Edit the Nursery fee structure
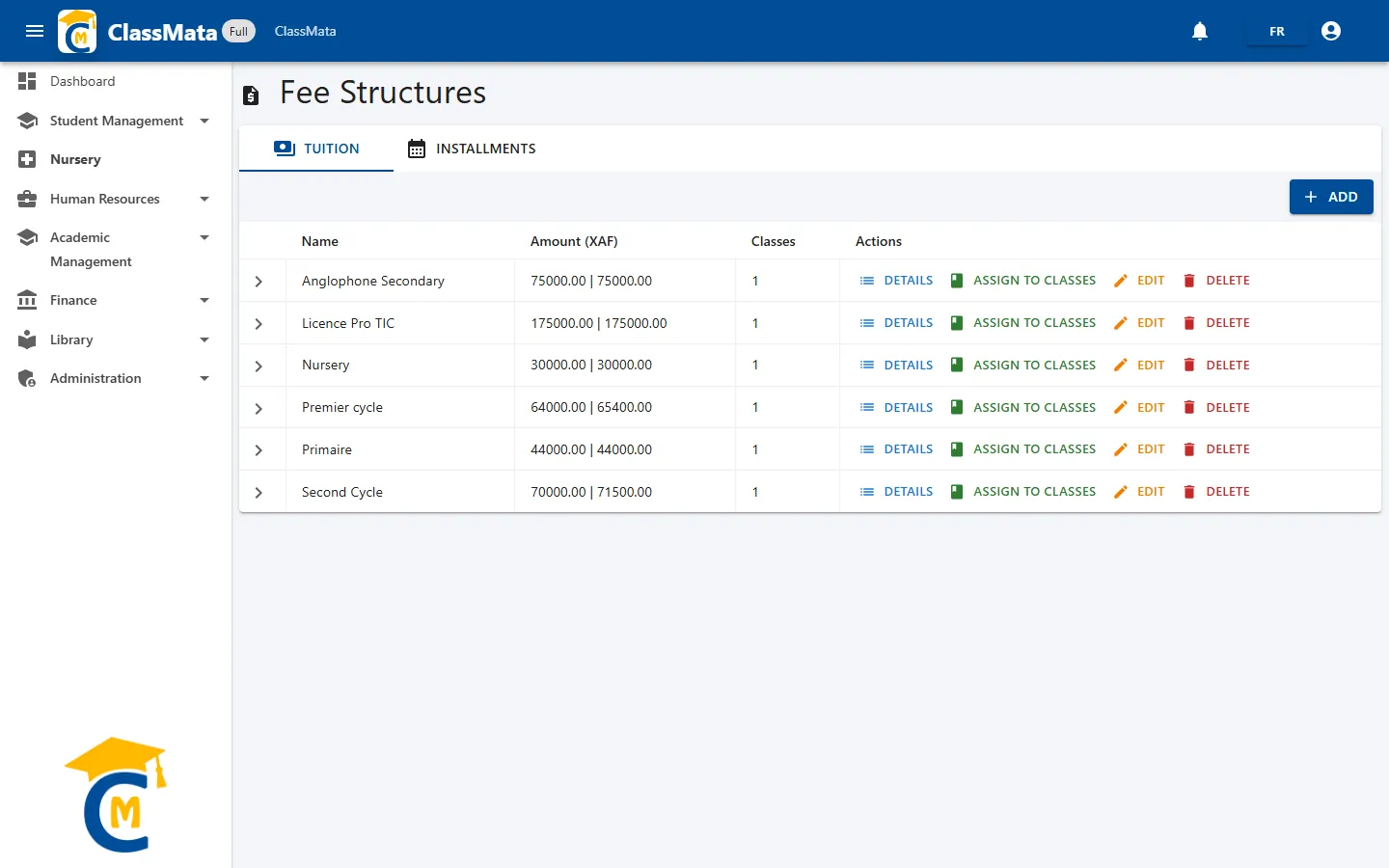This screenshot has height=868, width=1389. click(1139, 366)
